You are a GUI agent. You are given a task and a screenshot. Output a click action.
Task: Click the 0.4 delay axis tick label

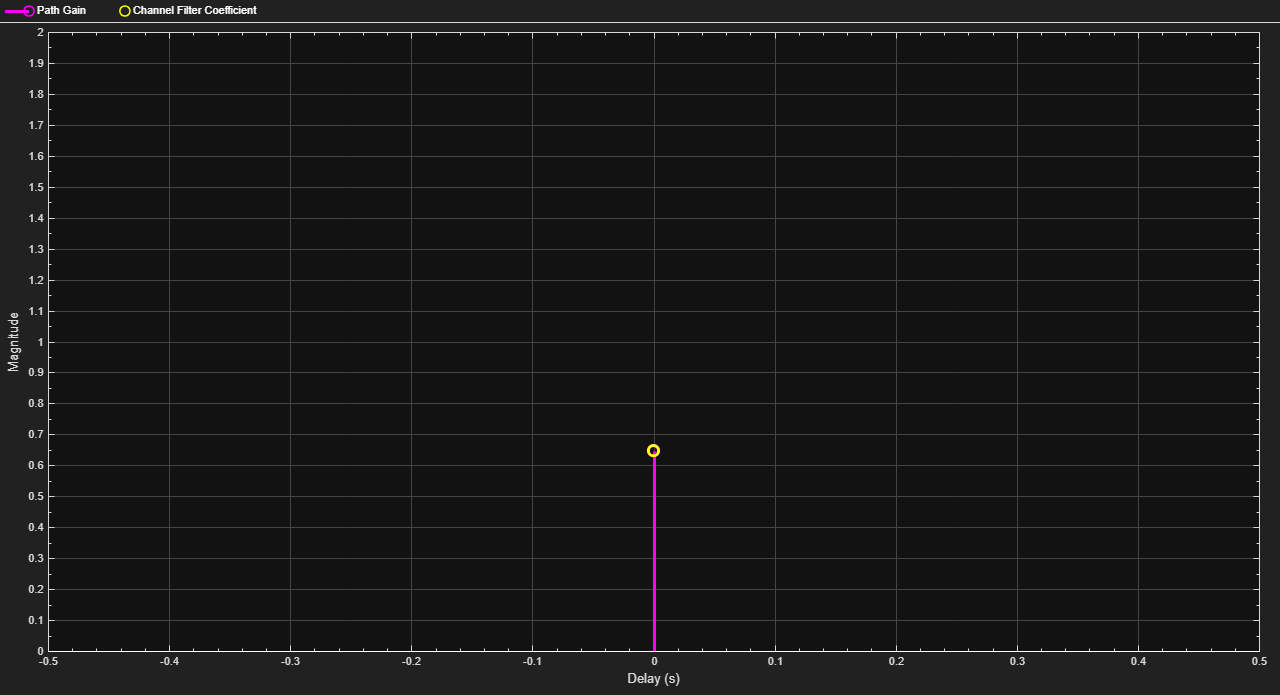(x=1138, y=661)
